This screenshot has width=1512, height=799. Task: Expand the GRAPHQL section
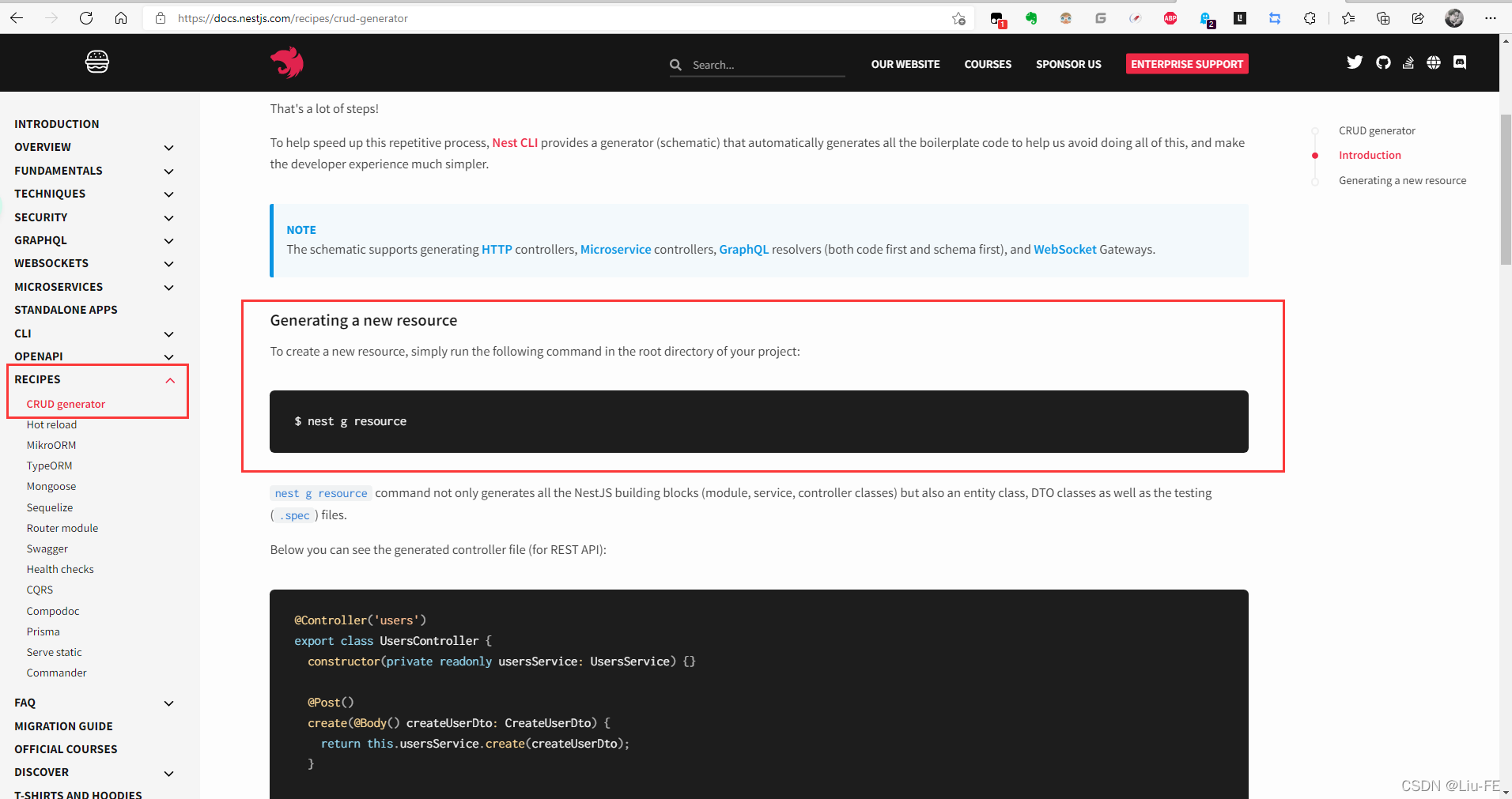pyautogui.click(x=168, y=241)
